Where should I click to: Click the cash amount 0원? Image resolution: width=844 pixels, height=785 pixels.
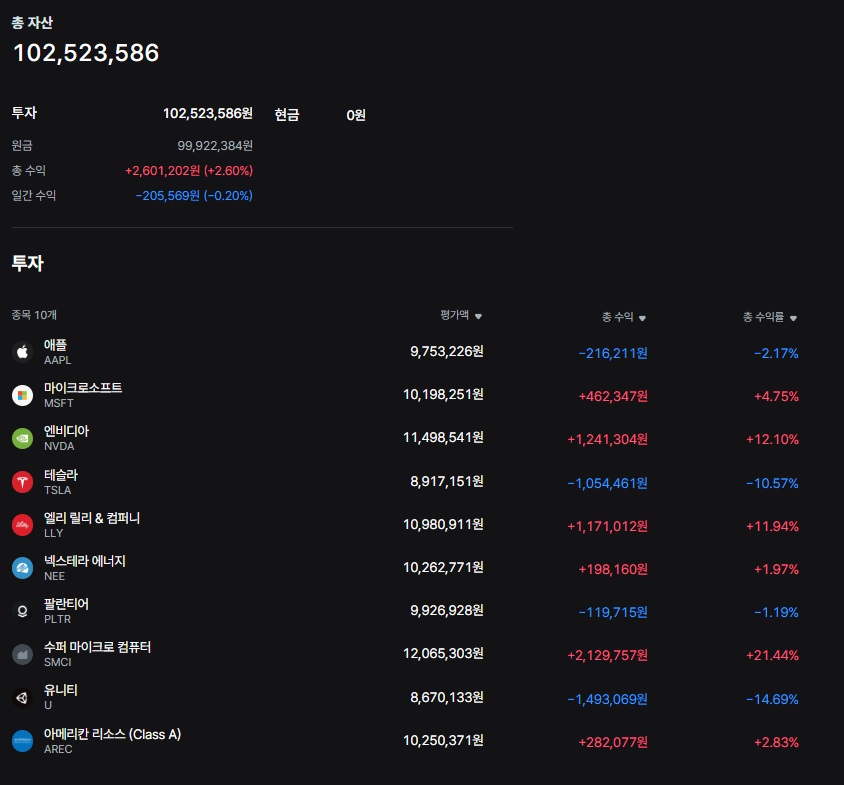tap(356, 115)
